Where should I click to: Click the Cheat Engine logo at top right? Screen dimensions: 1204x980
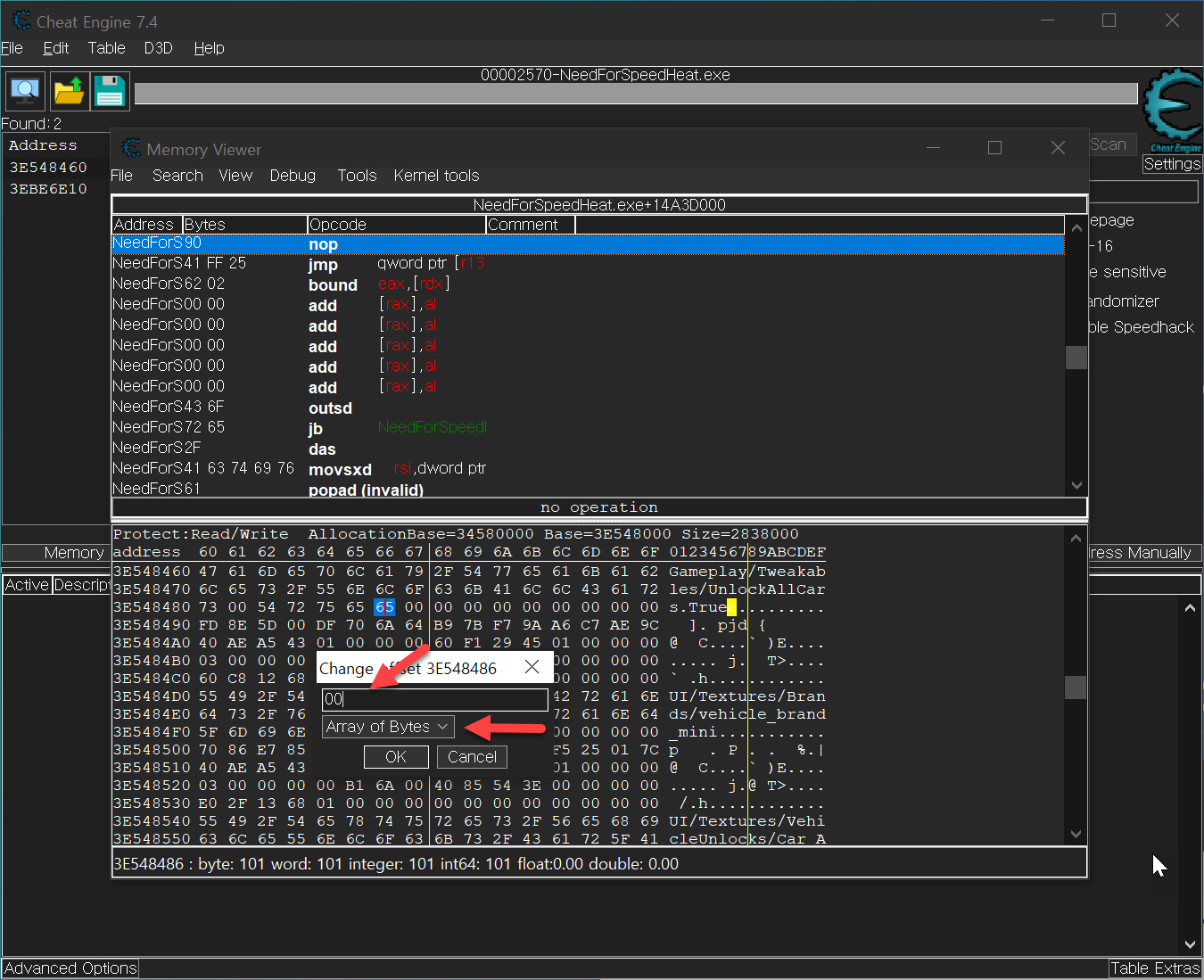[x=1173, y=111]
